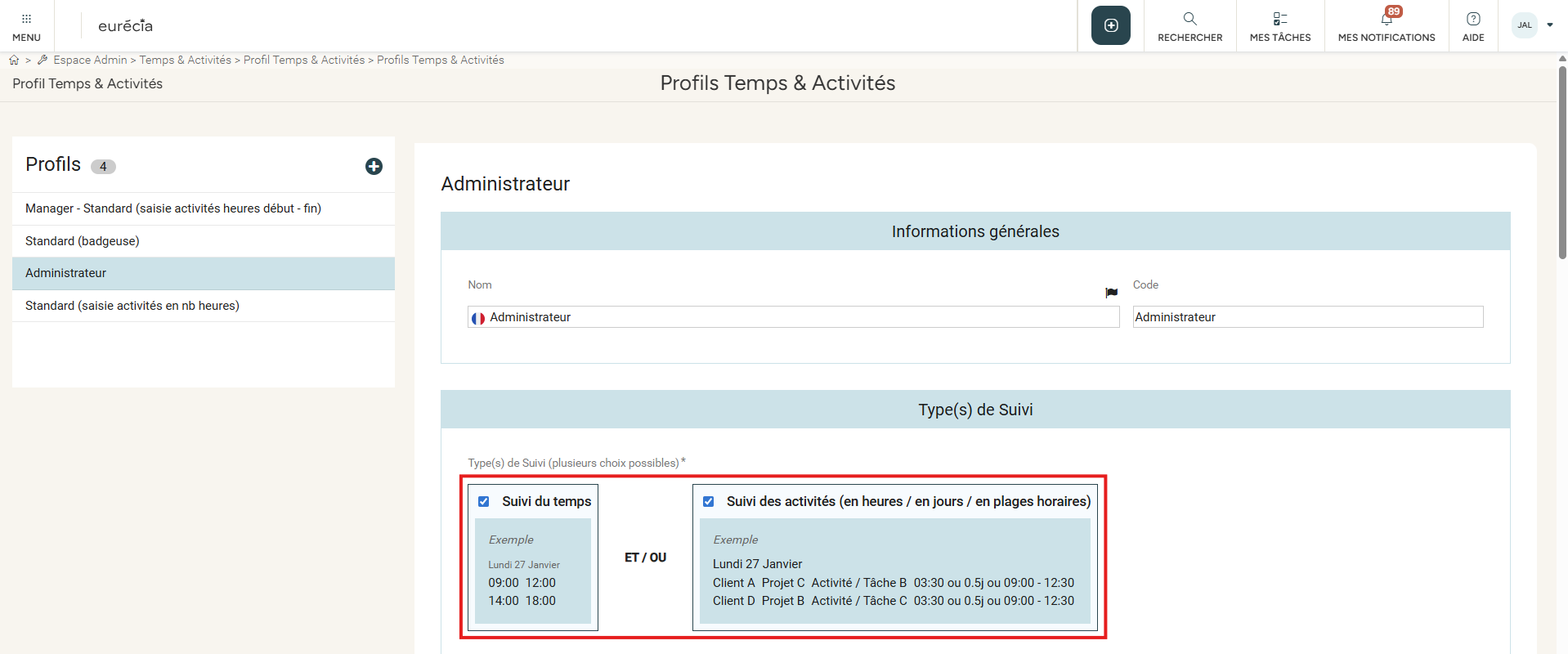Open Mes Notifications bell icon
This screenshot has width=1568, height=654.
tap(1387, 19)
